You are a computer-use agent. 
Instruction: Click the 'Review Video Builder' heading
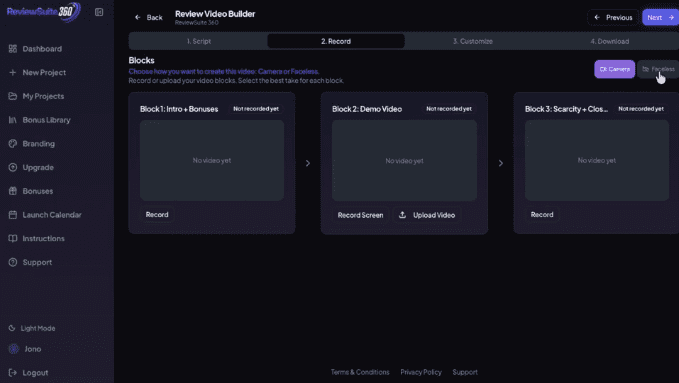click(215, 14)
